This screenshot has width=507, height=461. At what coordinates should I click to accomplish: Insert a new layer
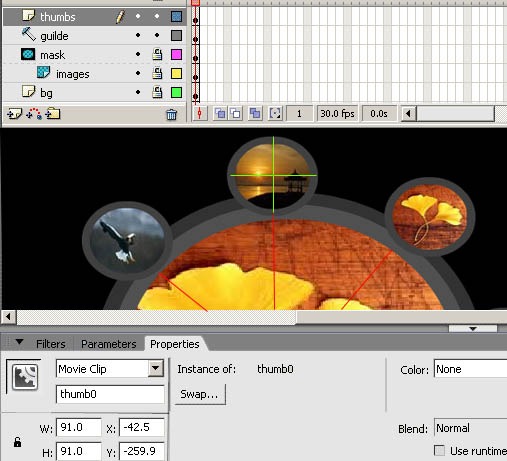(14, 114)
